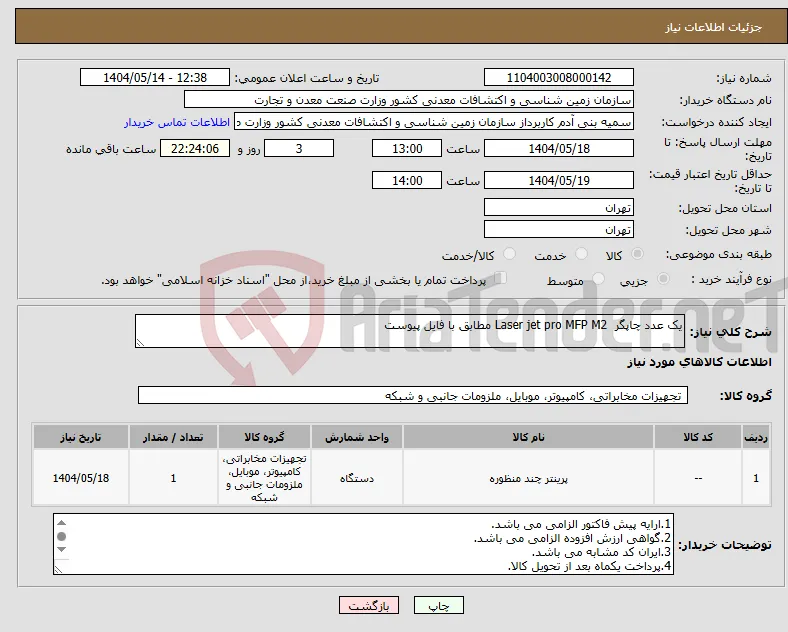Click the buyer notes scroll down arrow

point(61,550)
